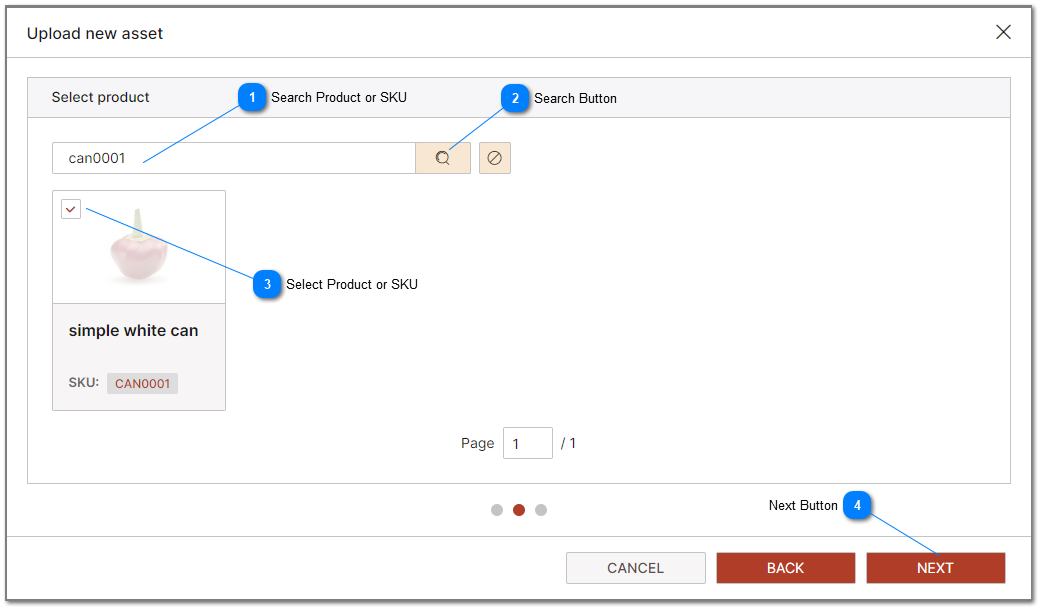Click the CAN0001 SKU tag
The height and width of the screenshot is (610, 1041).
[142, 383]
